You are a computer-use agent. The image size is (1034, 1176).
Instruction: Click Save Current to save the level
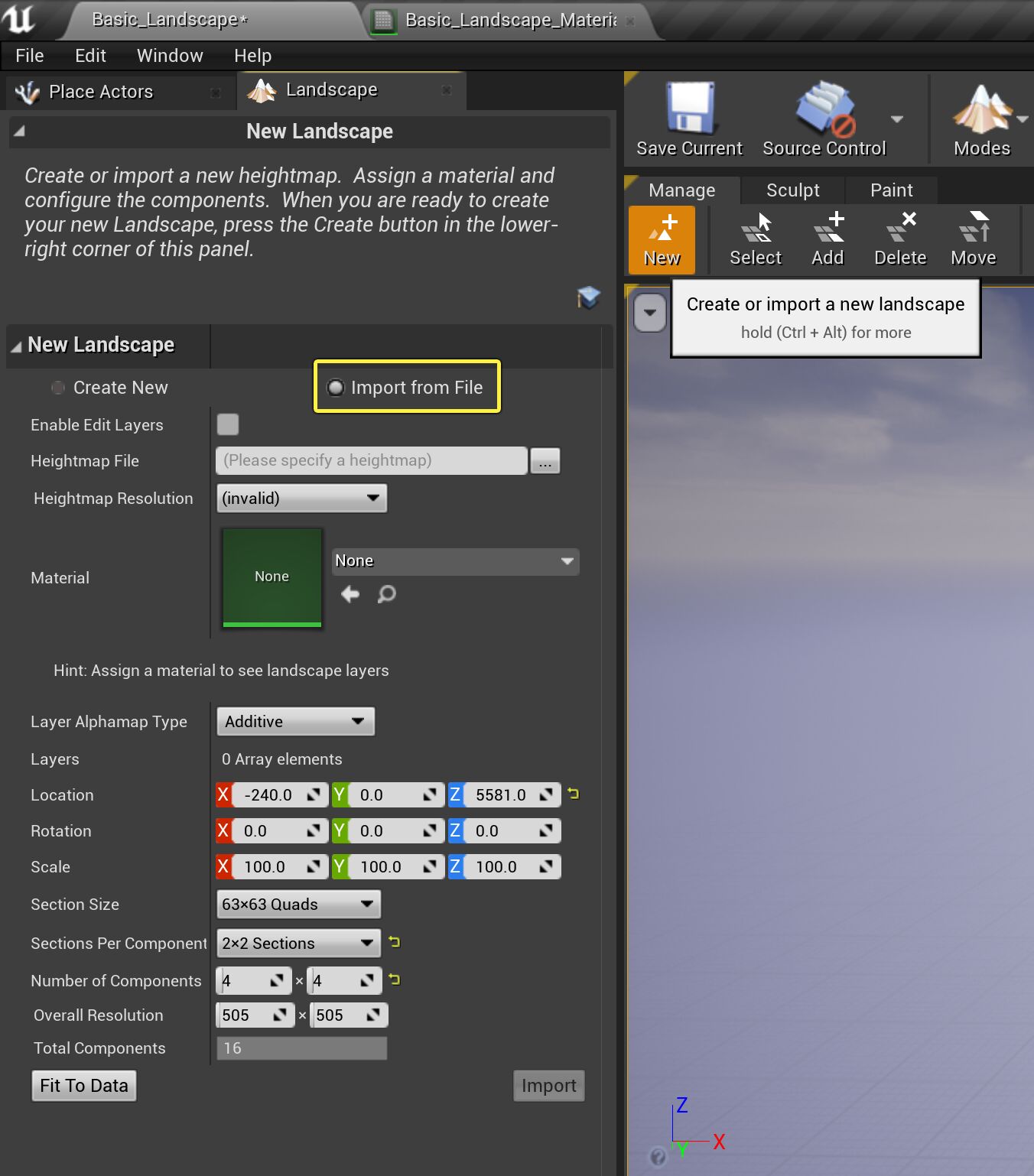(x=688, y=119)
